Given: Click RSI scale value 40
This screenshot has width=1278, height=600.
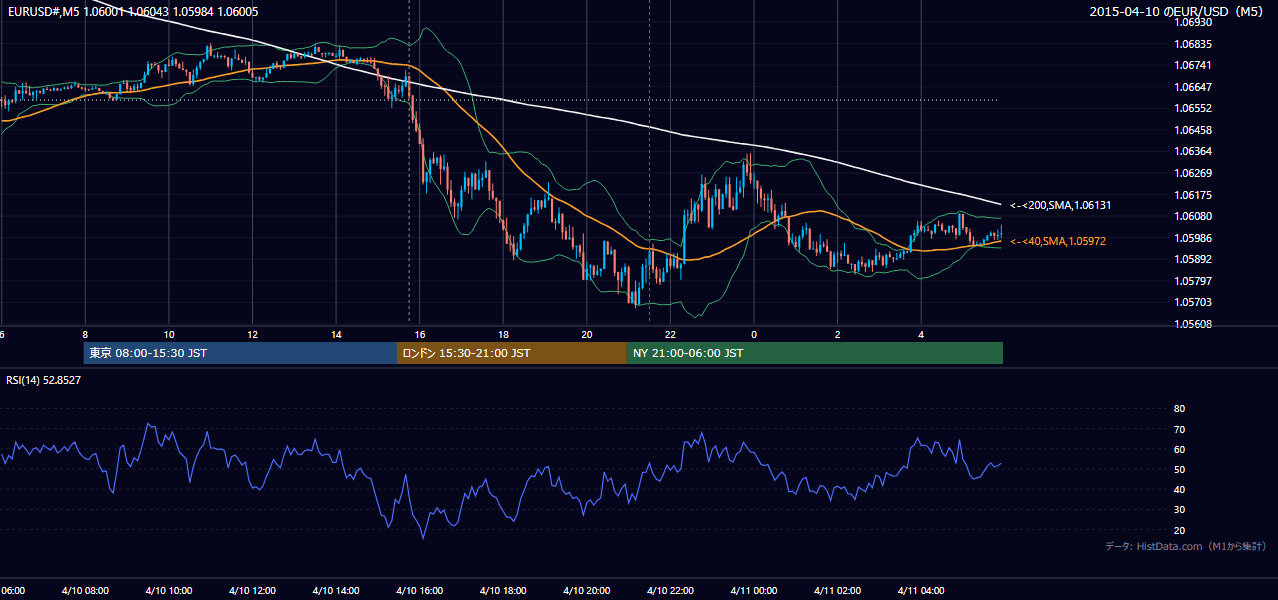Looking at the screenshot, I should tap(1179, 489).
